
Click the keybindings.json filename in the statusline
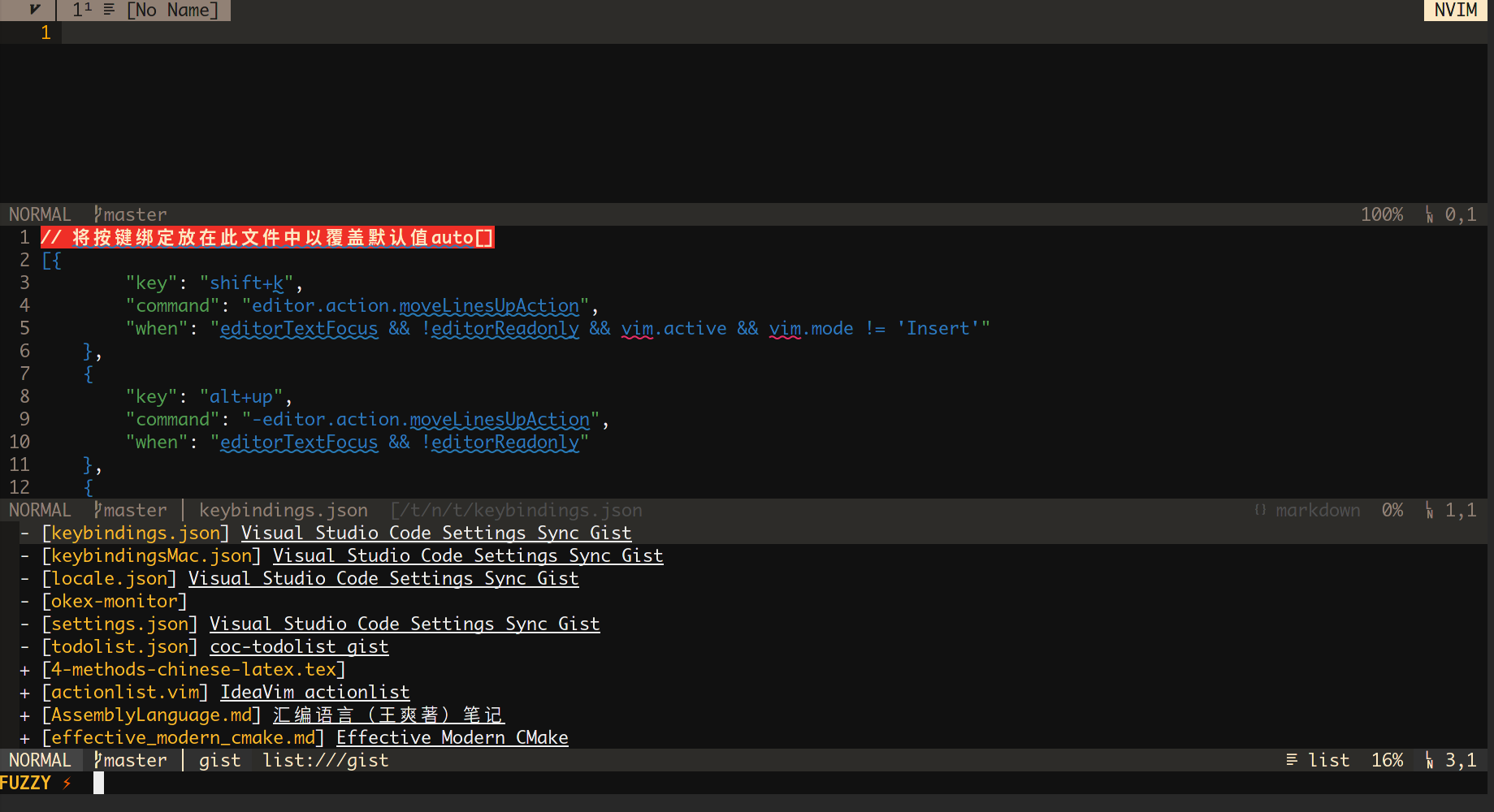point(284,510)
